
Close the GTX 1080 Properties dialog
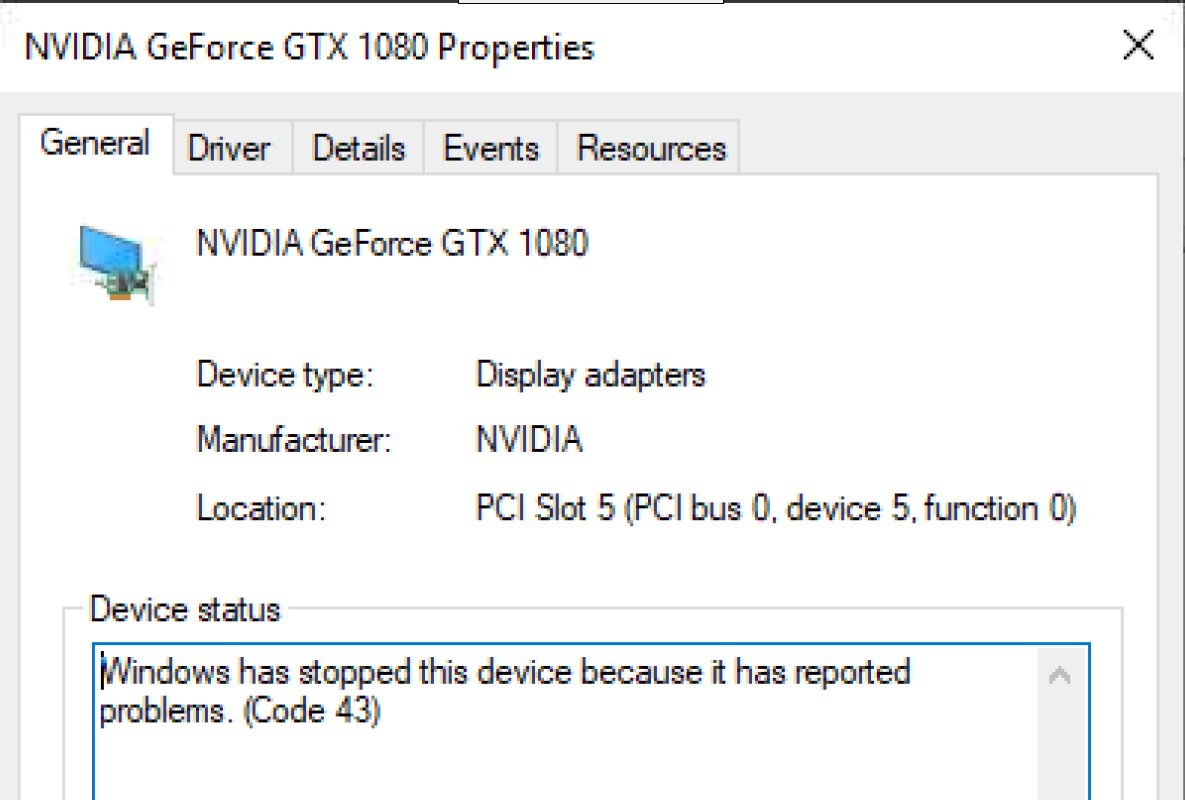tap(1139, 46)
